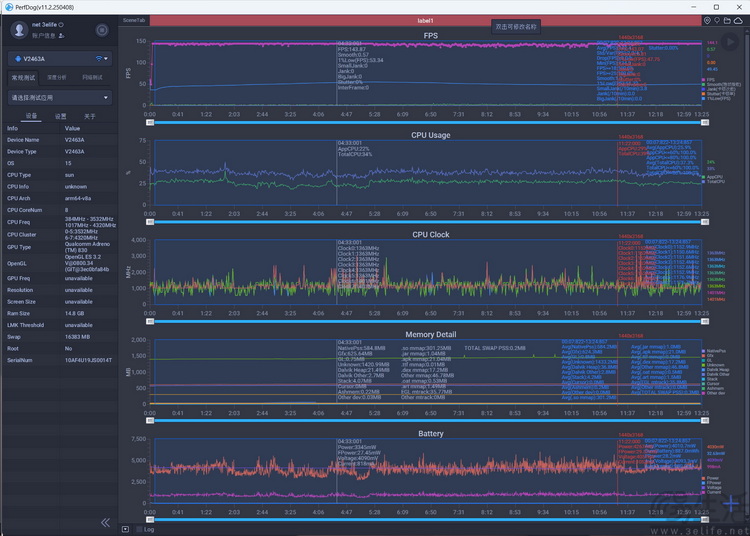
Task: Toggle 1%Low(FPS) series in legend
Action: [716, 98]
